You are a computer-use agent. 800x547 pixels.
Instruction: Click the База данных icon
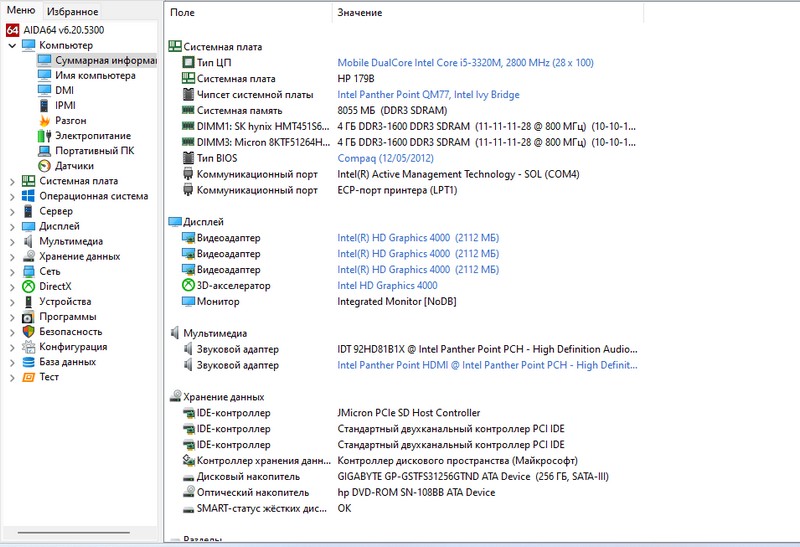pos(28,362)
